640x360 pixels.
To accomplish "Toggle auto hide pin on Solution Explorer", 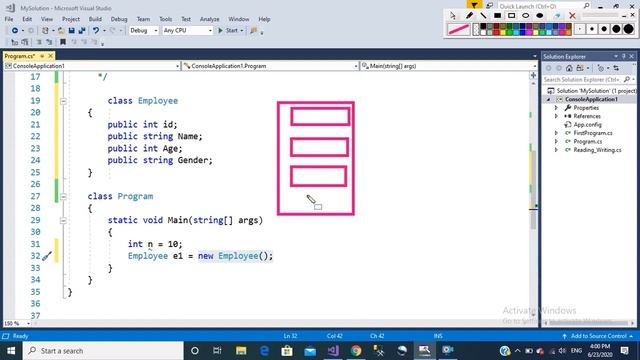I will coord(624,56).
